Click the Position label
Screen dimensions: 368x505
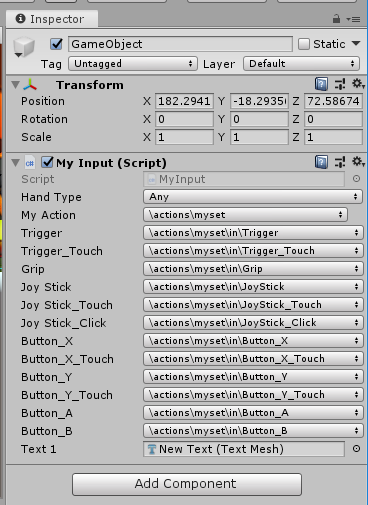(43, 101)
